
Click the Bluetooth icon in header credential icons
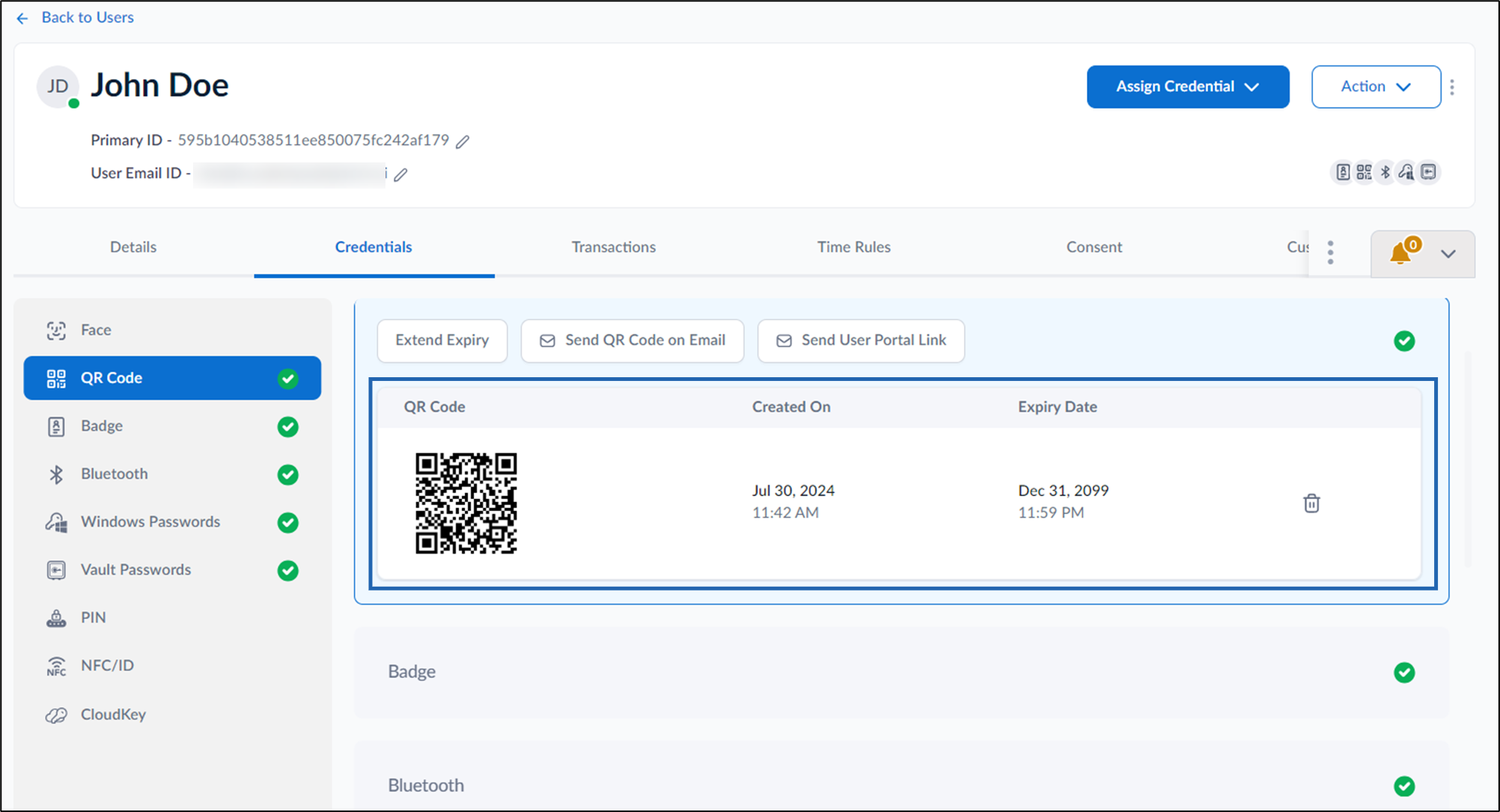tap(1385, 172)
